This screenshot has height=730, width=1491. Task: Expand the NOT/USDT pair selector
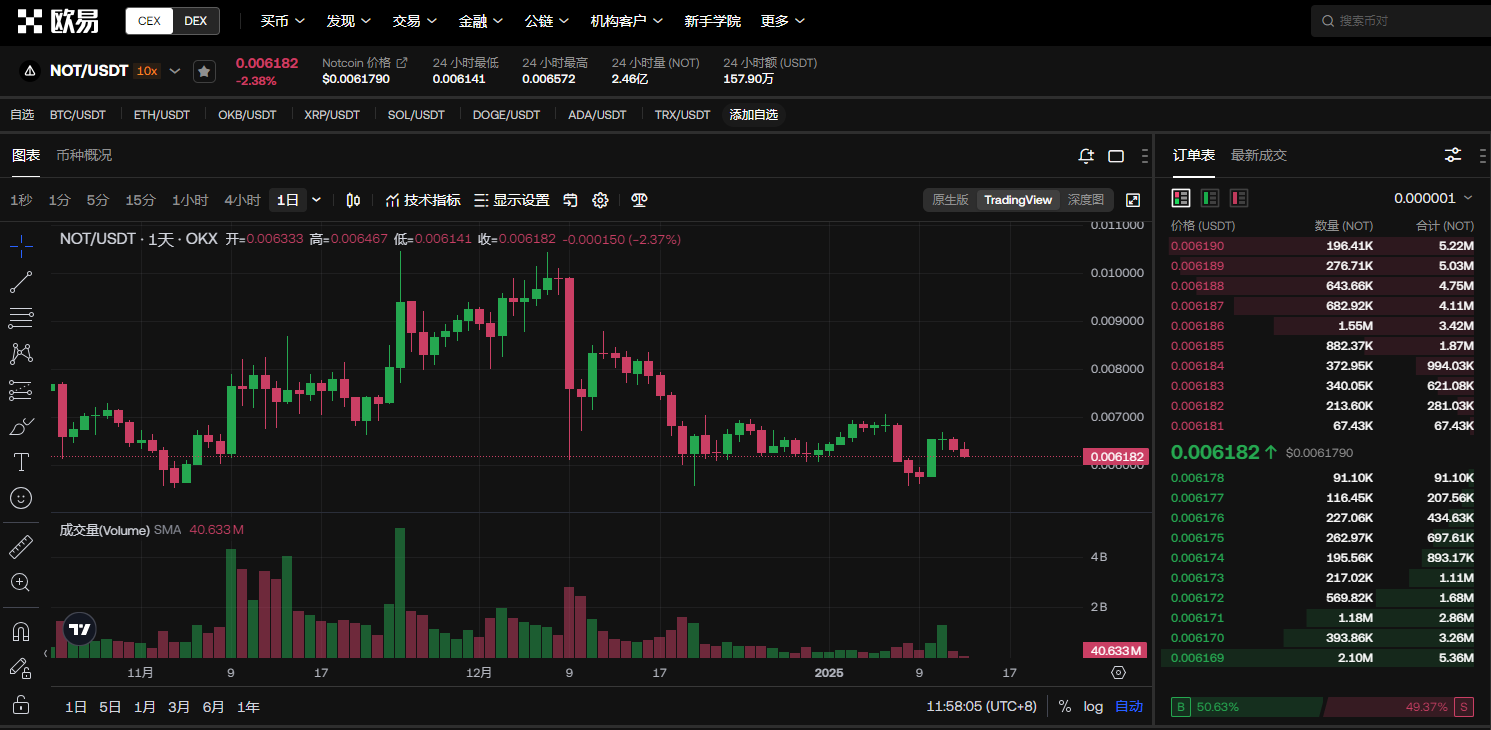[175, 71]
